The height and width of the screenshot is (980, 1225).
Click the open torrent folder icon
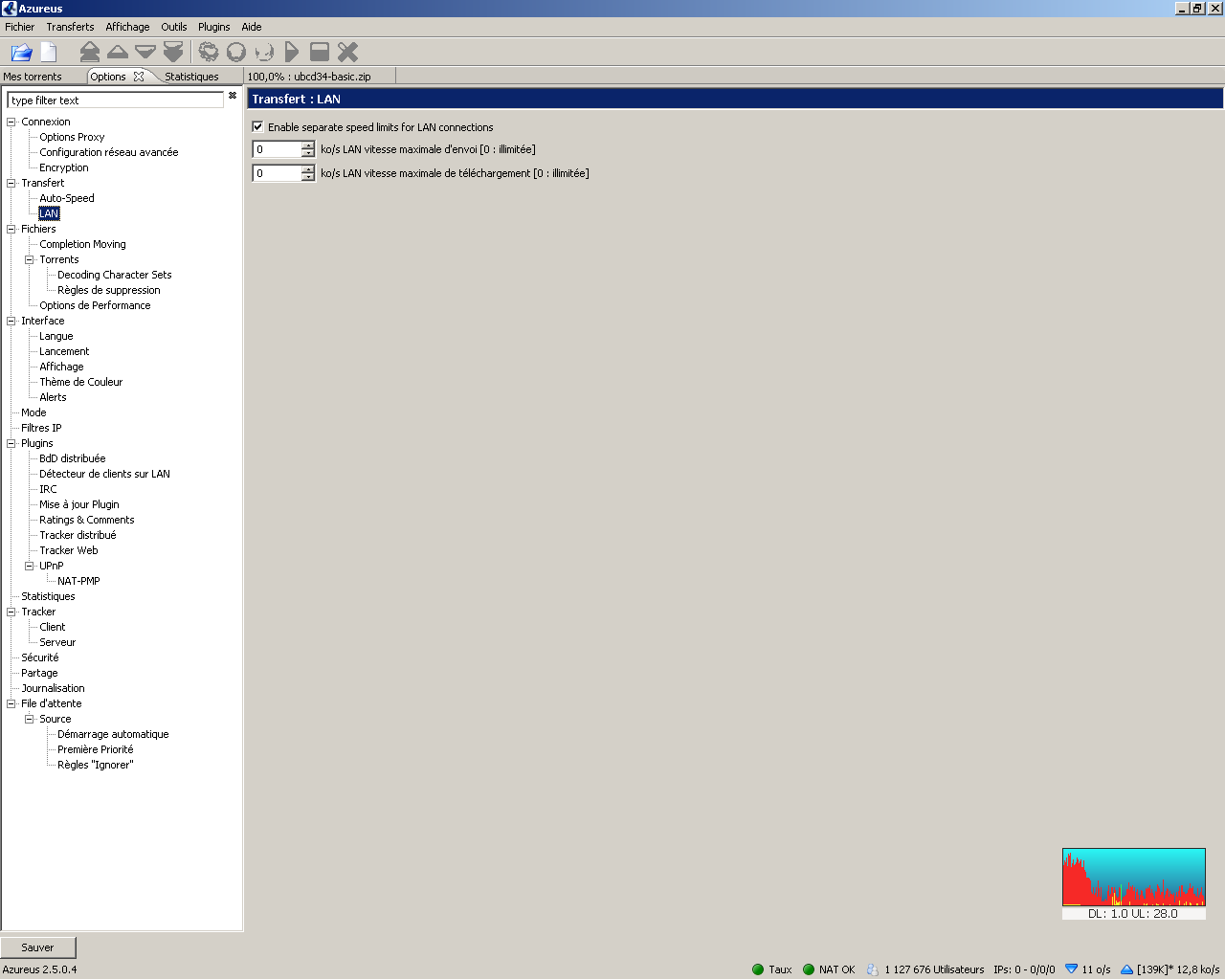pyautogui.click(x=21, y=53)
